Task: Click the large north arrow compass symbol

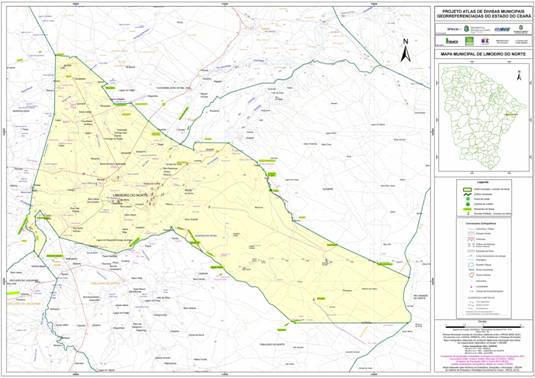Action: (405, 50)
